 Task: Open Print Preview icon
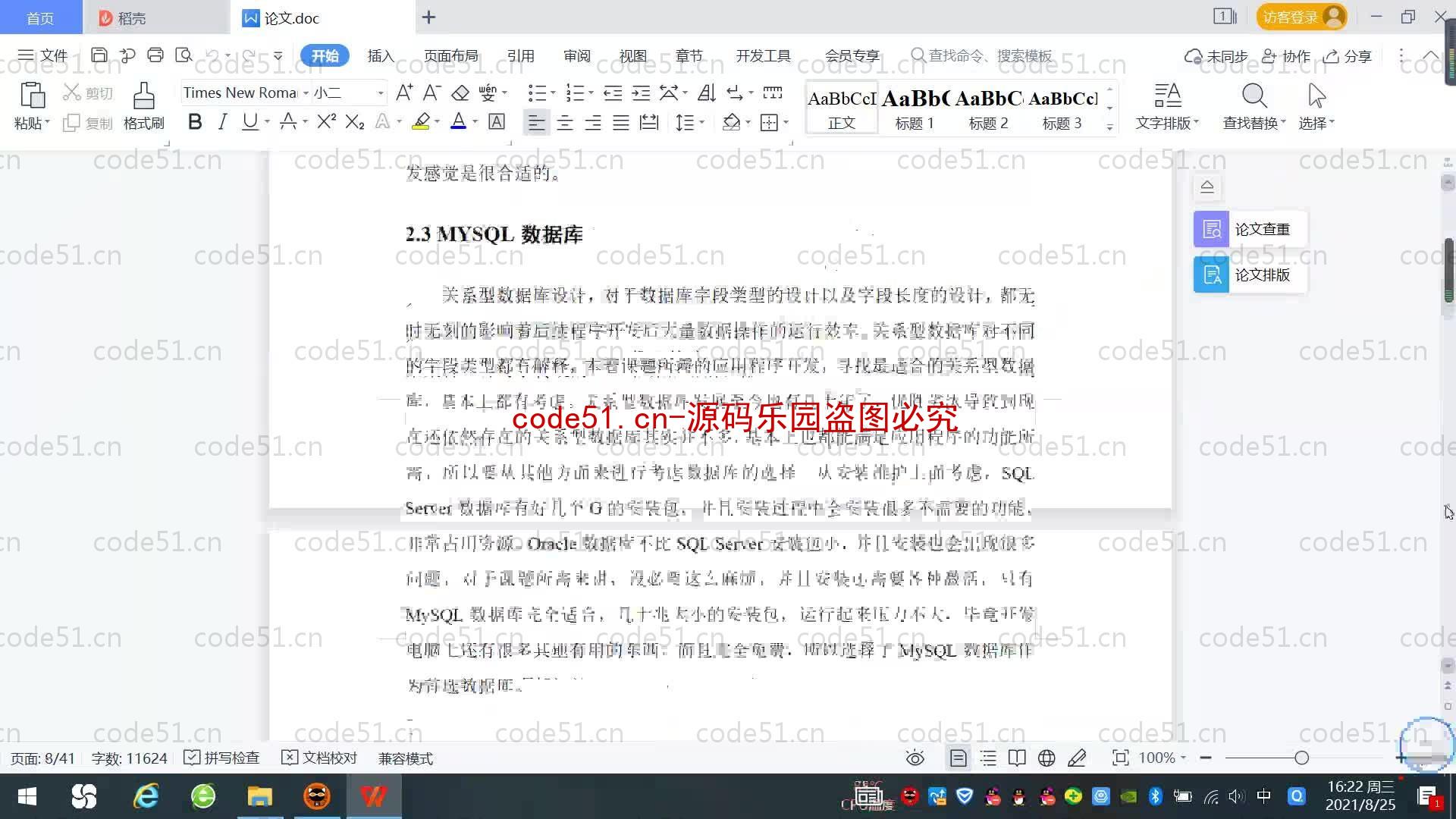(x=184, y=55)
